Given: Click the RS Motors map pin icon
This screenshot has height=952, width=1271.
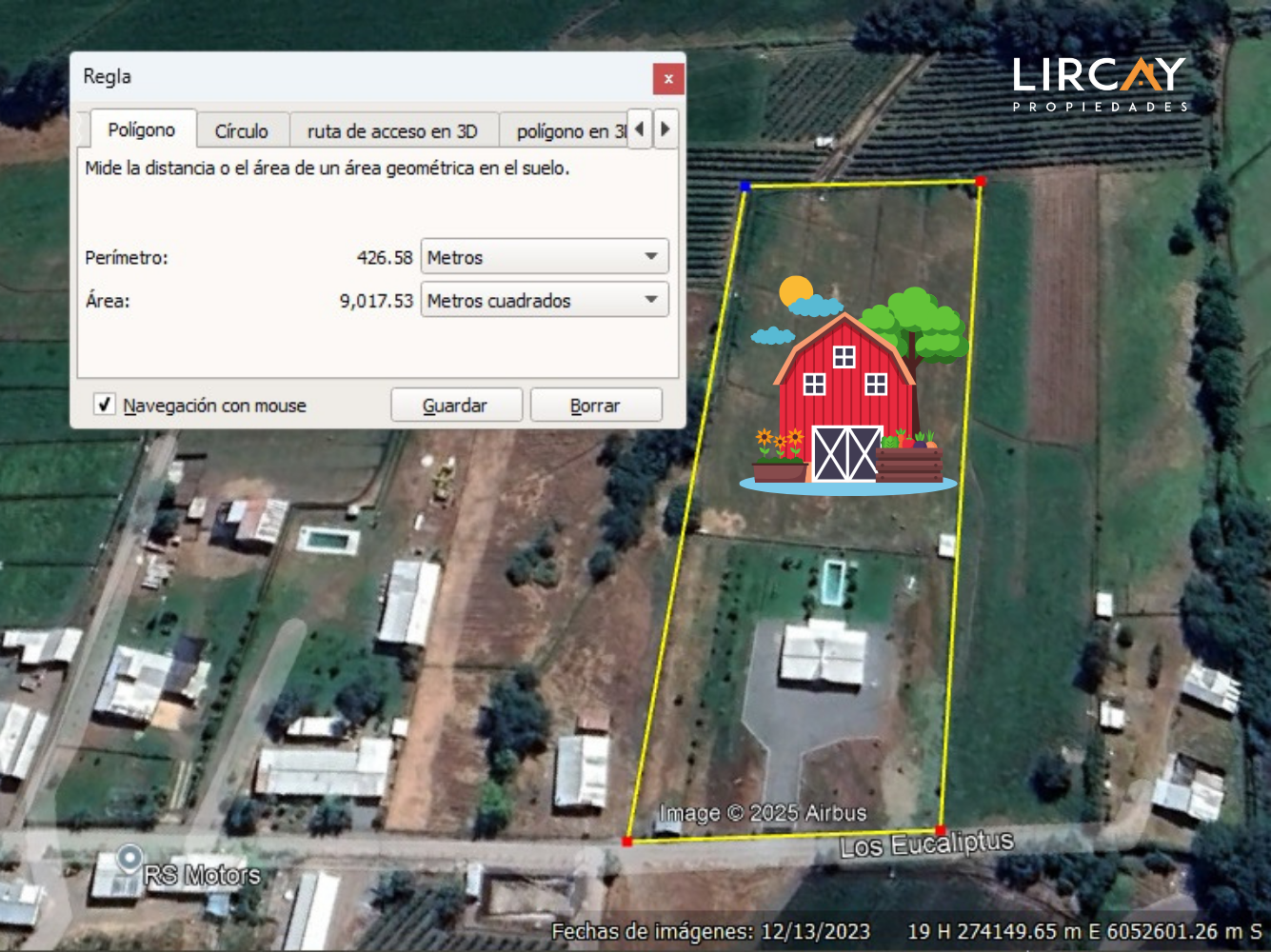Looking at the screenshot, I should click(x=129, y=860).
